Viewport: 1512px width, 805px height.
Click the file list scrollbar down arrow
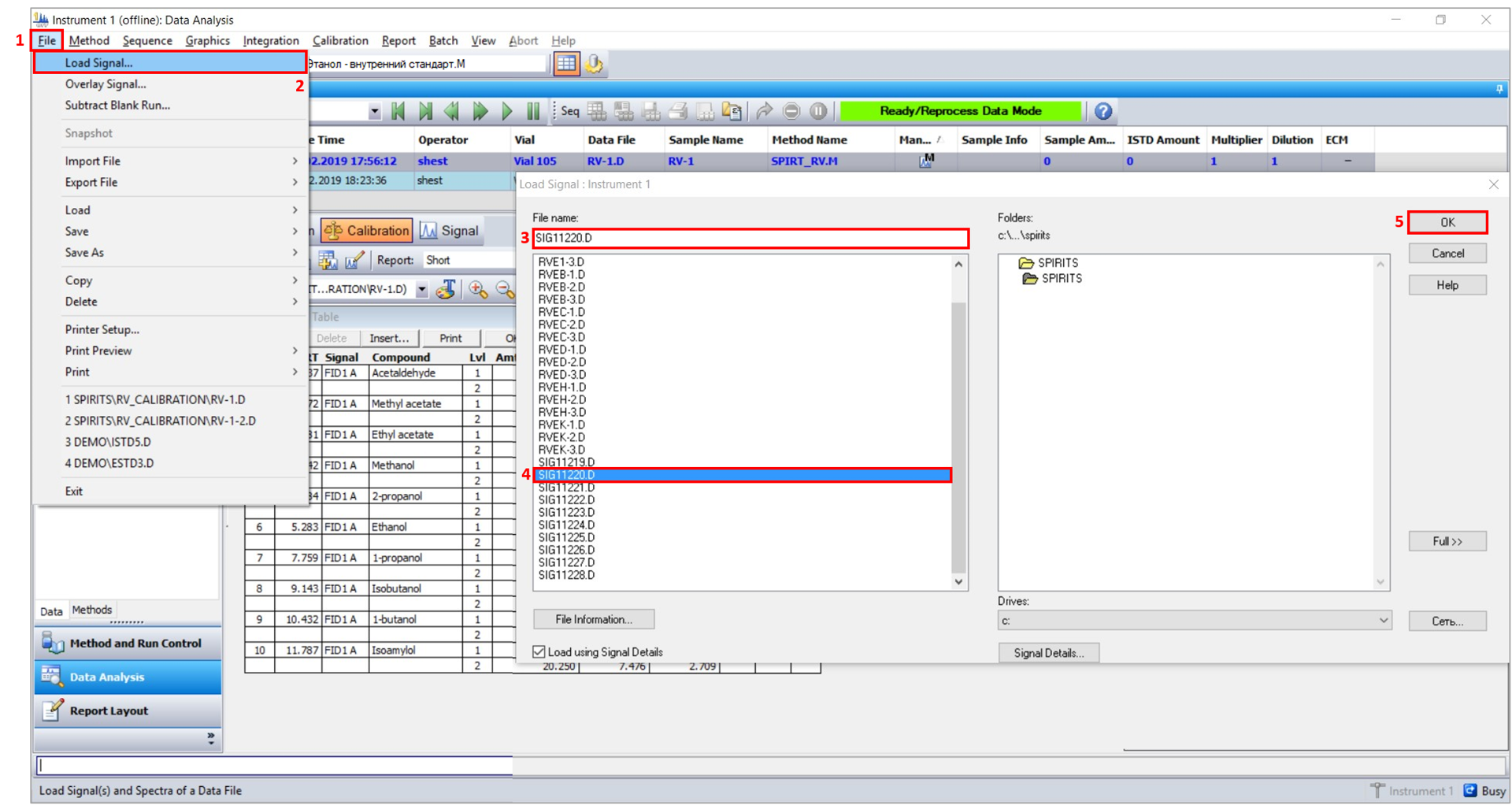tap(958, 582)
